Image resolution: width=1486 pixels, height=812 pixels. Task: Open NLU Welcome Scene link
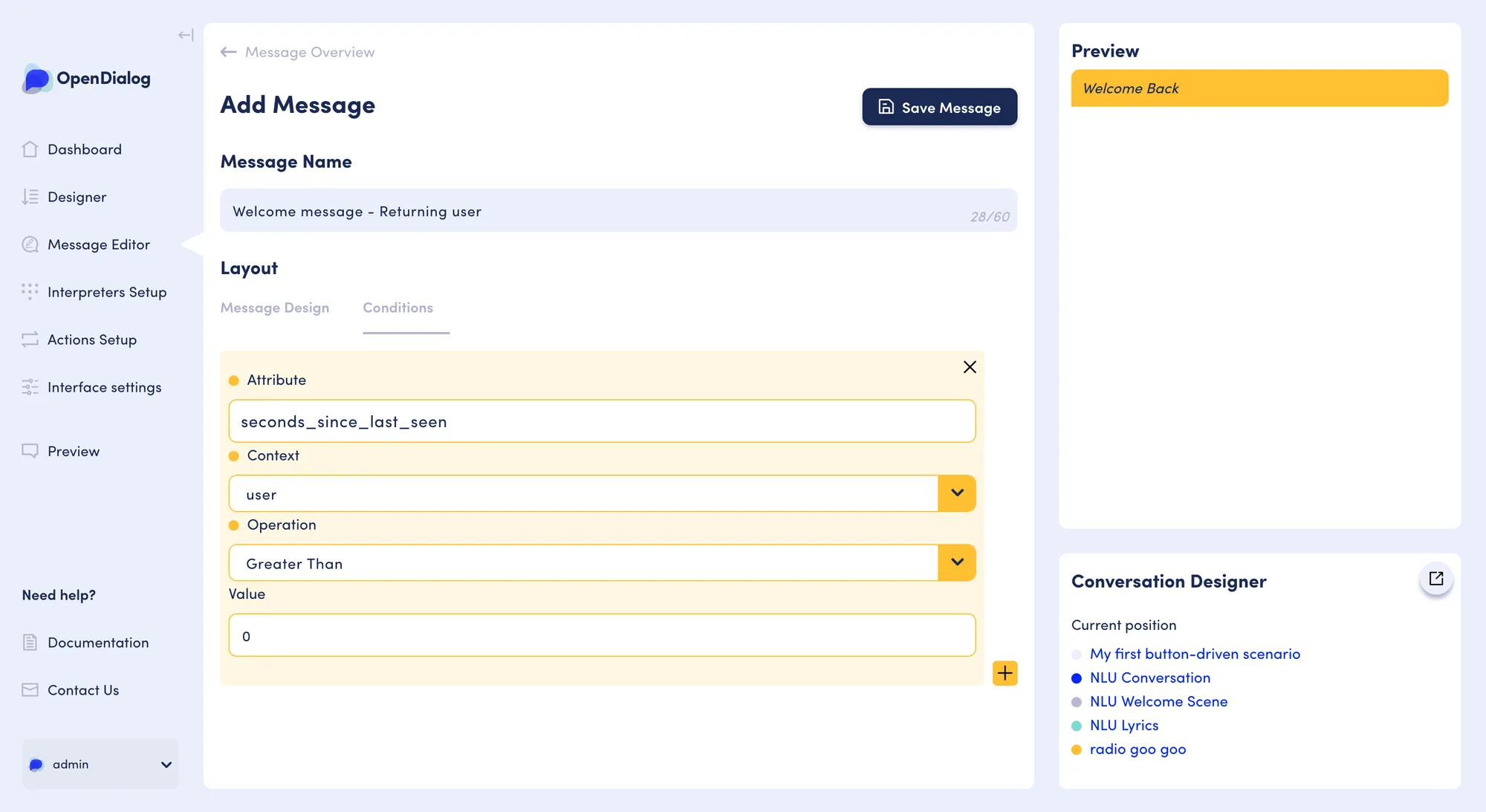(1158, 701)
